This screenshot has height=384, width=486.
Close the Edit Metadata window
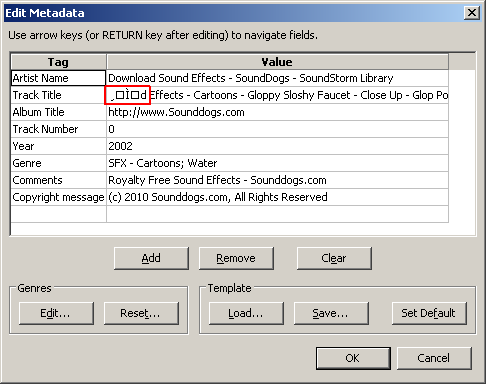click(472, 13)
